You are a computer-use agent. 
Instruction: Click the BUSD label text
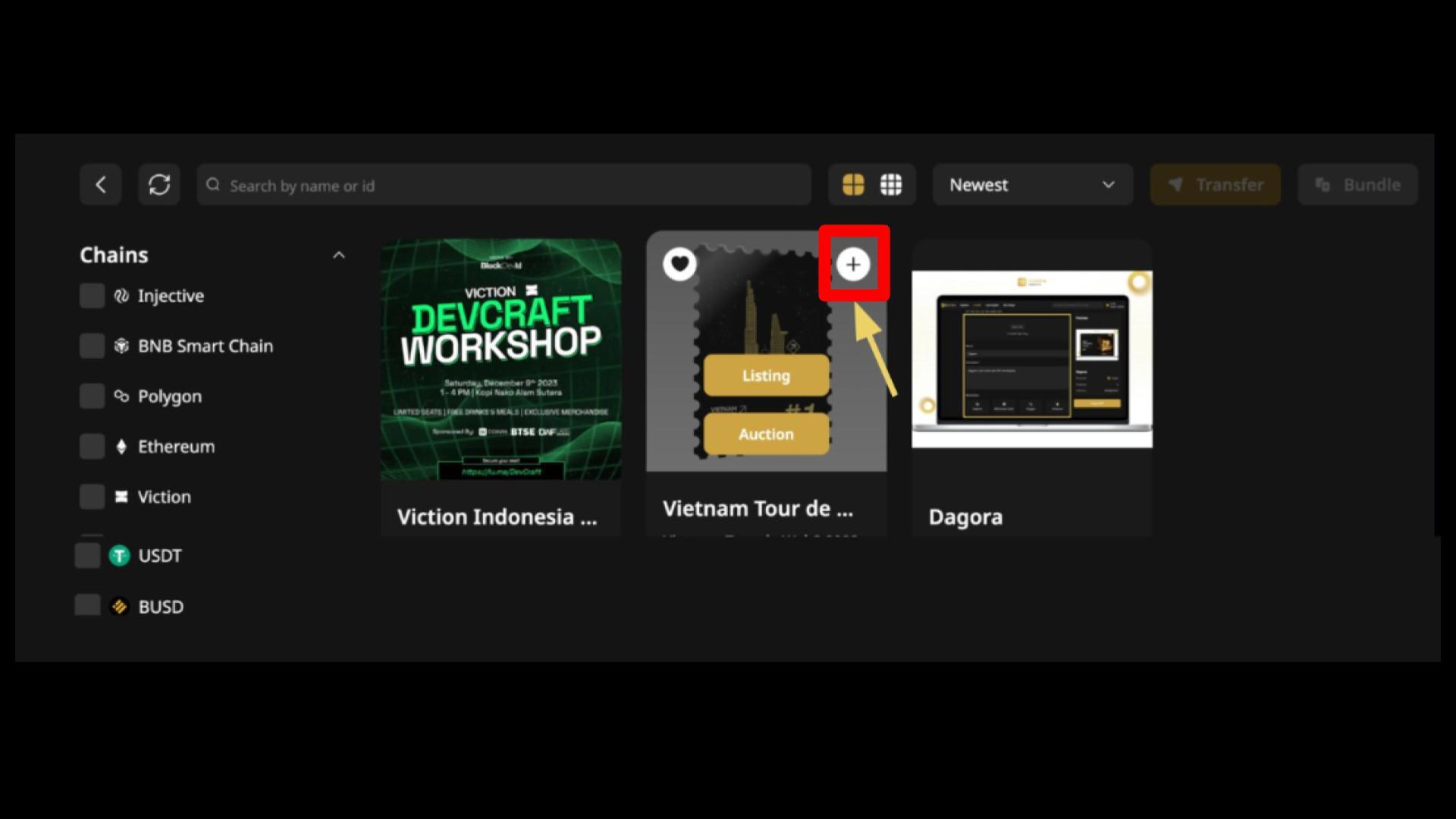click(x=161, y=607)
